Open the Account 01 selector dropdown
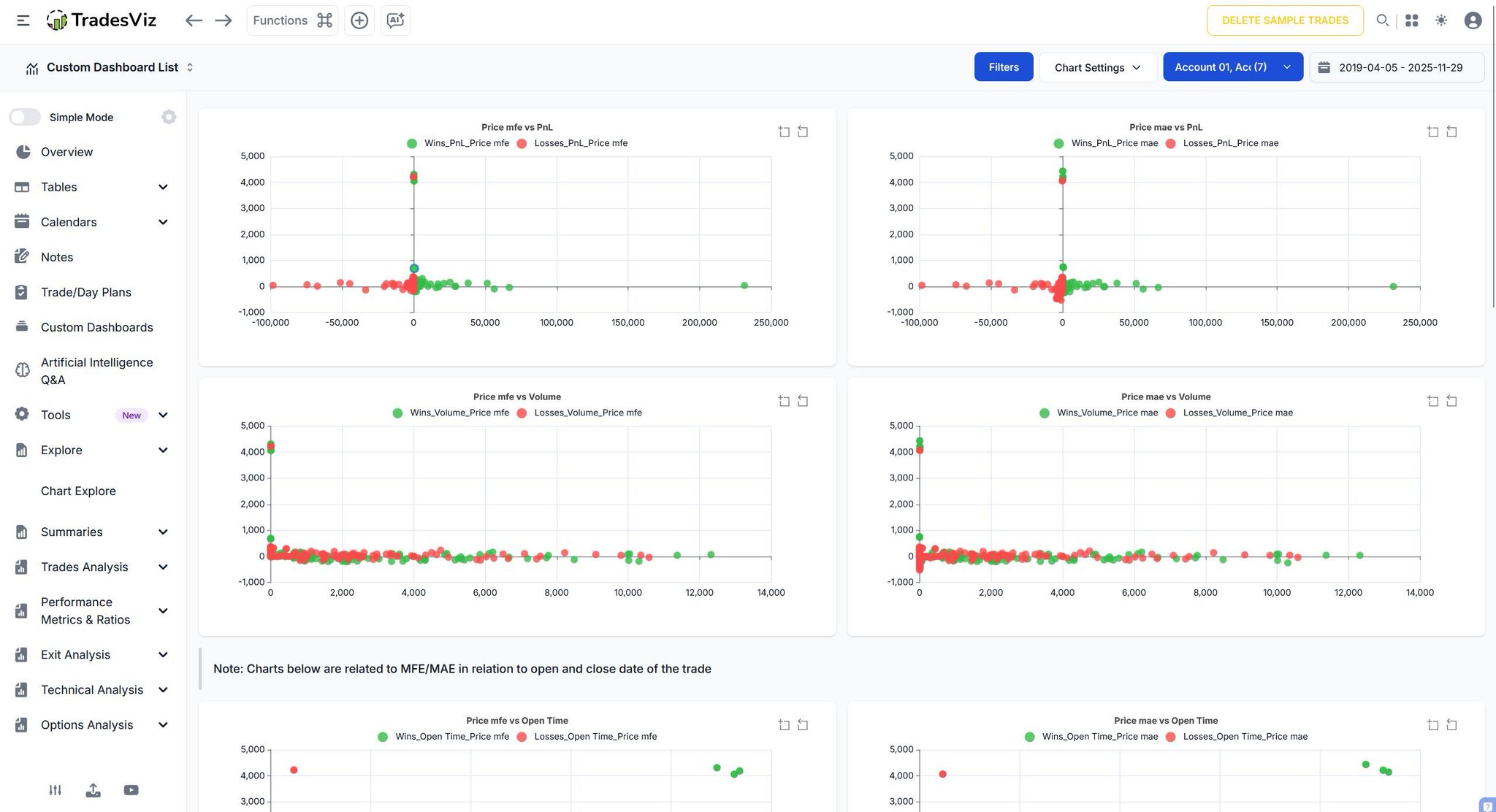Image resolution: width=1496 pixels, height=812 pixels. (1232, 67)
